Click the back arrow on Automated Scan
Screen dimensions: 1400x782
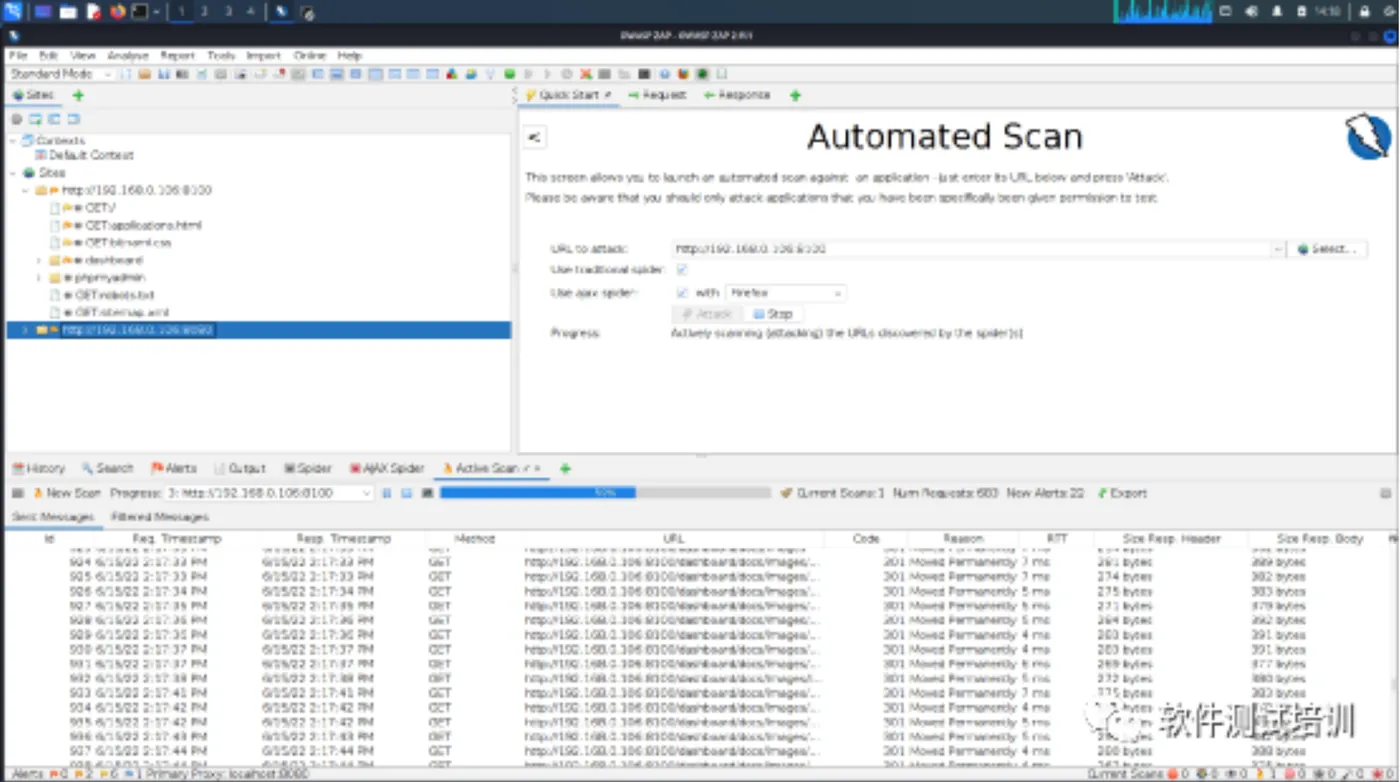tap(535, 137)
